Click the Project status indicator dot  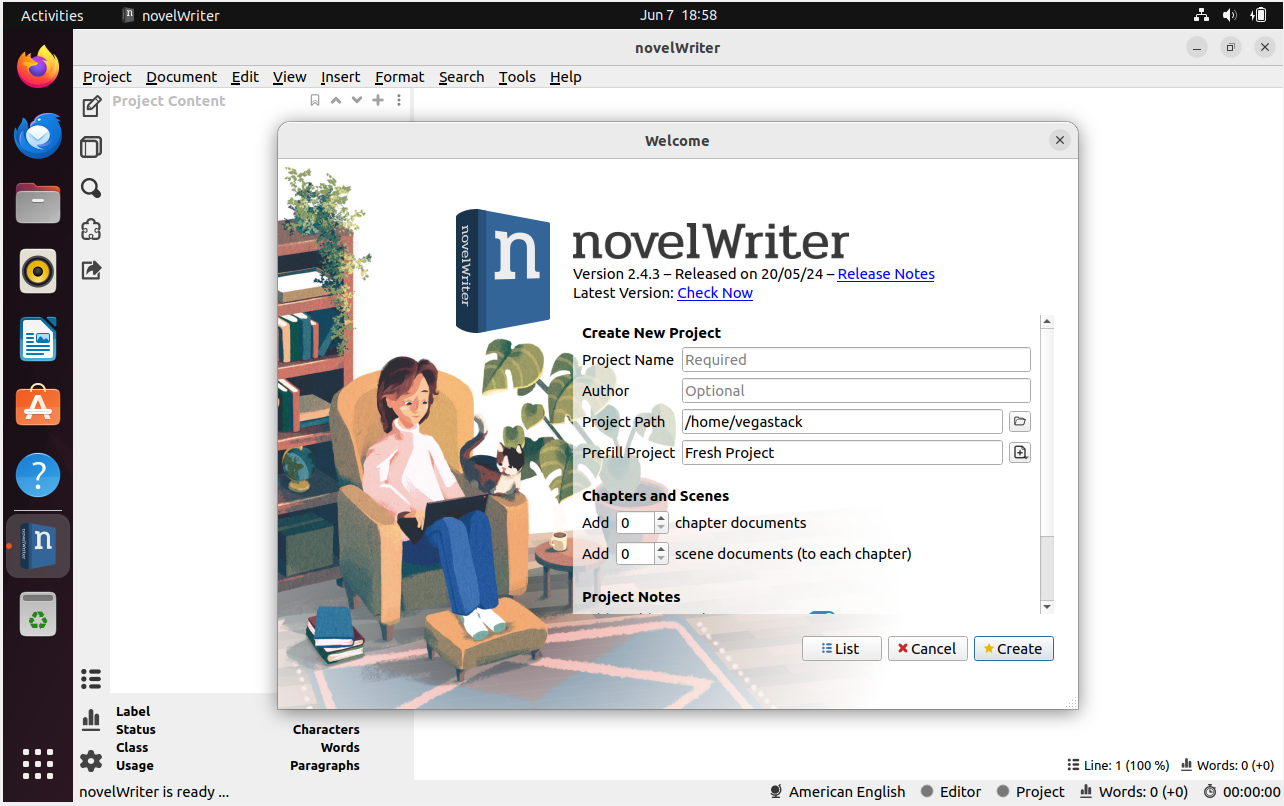coord(1003,791)
